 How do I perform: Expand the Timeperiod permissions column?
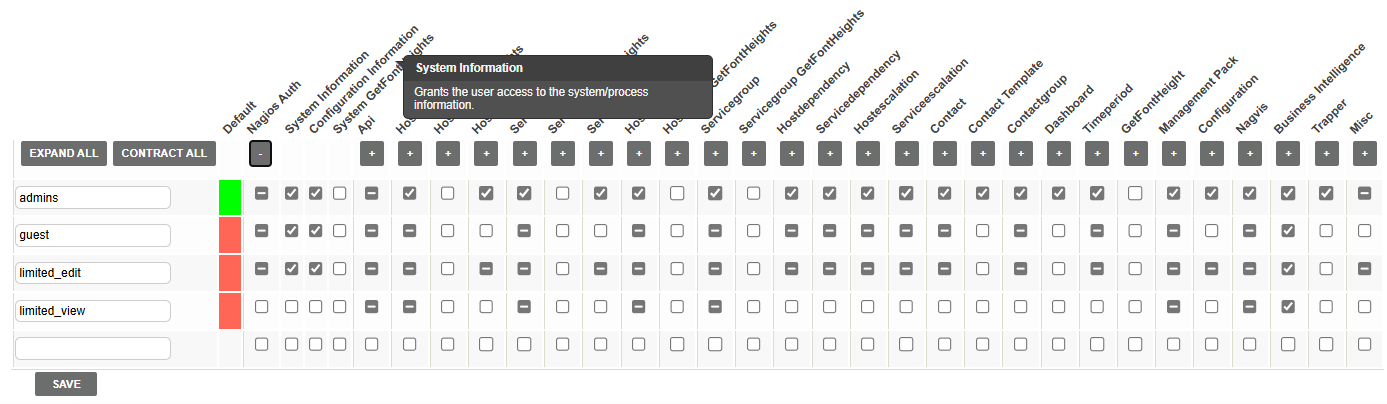pos(1097,154)
